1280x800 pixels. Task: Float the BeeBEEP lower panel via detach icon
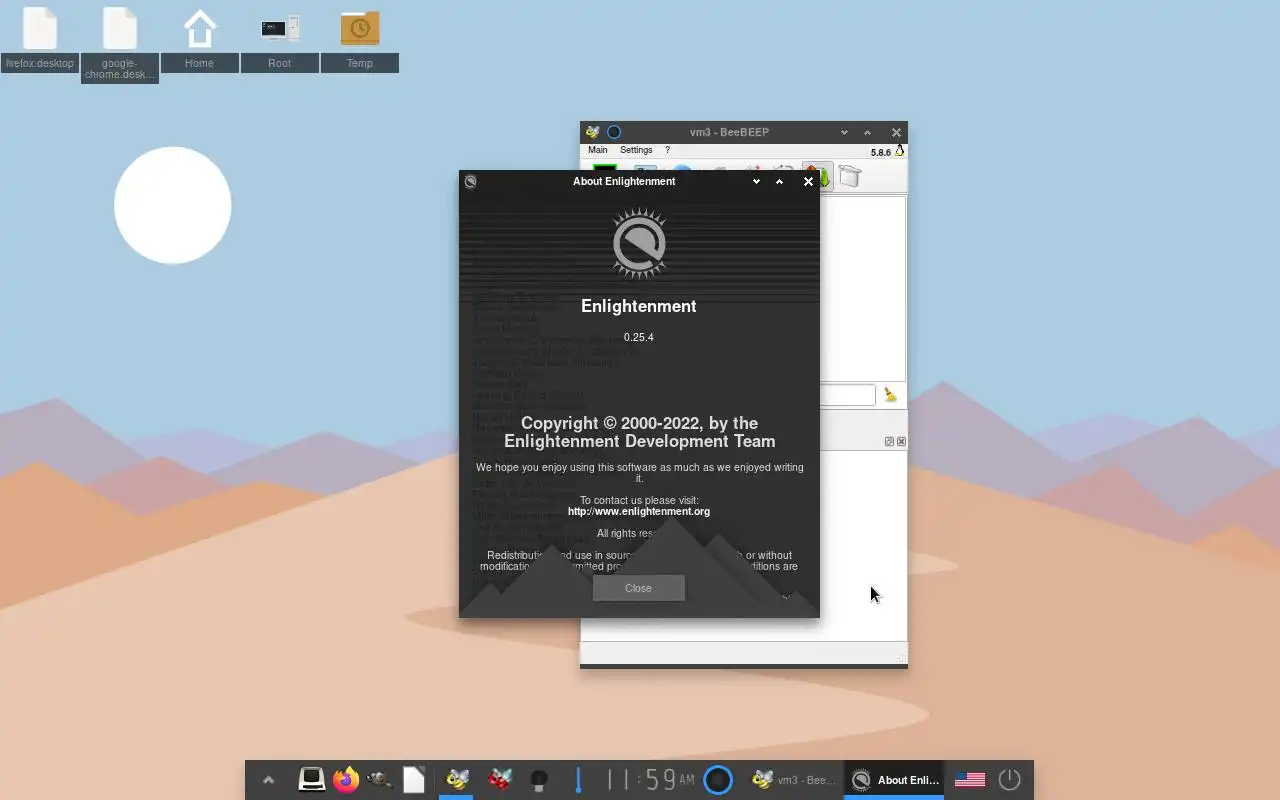click(889, 442)
